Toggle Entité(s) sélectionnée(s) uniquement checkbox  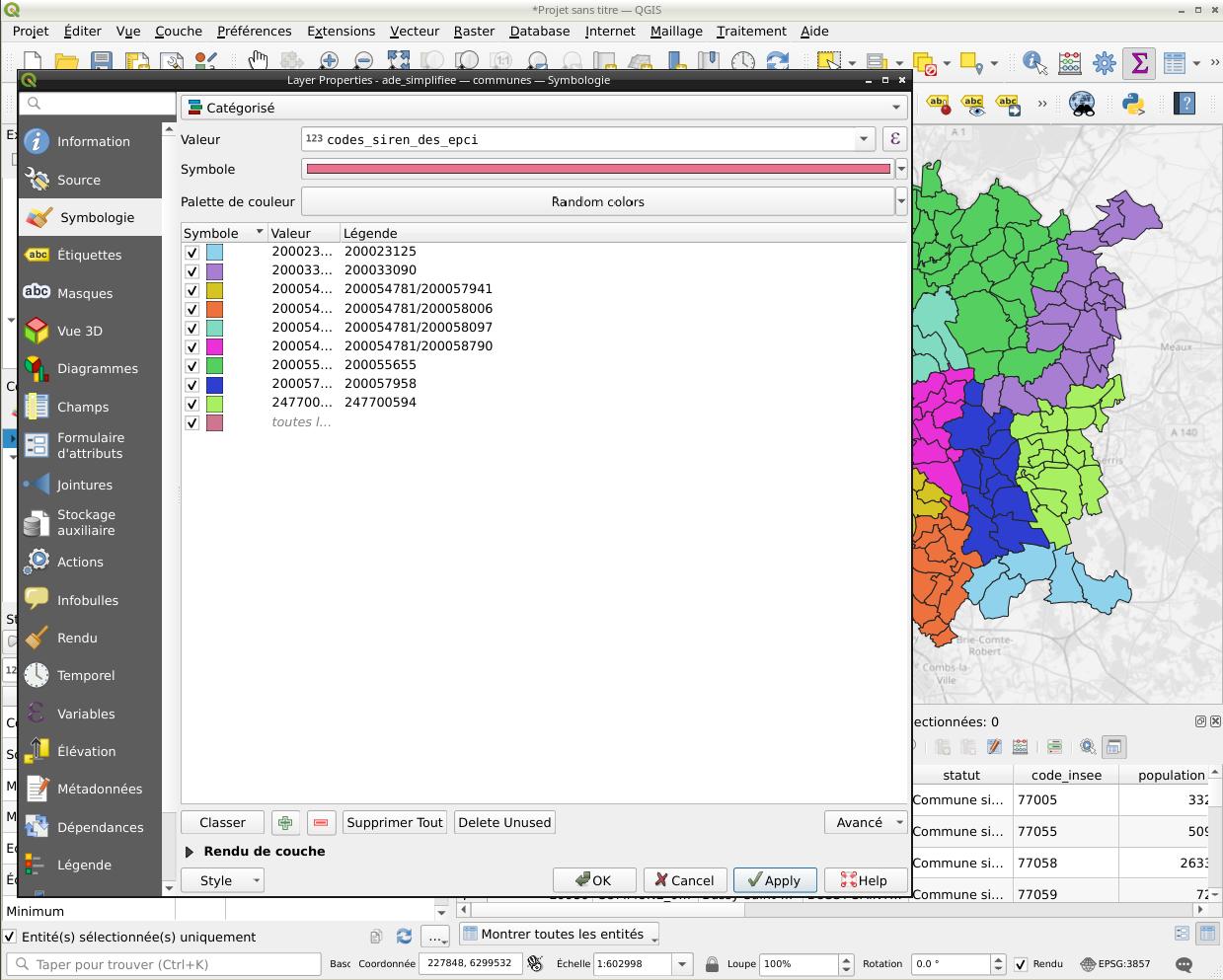pyautogui.click(x=11, y=937)
